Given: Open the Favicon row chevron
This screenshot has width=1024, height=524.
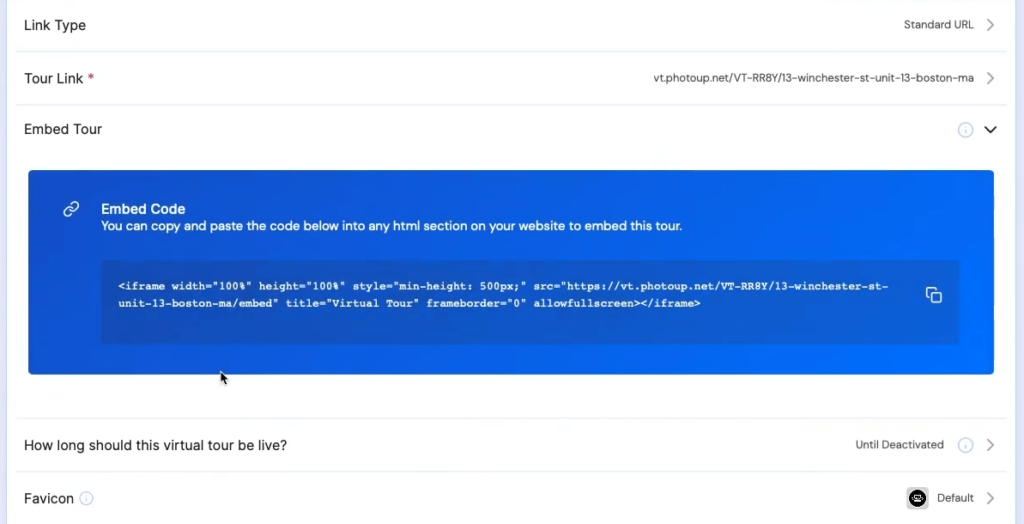Looking at the screenshot, I should tap(990, 498).
